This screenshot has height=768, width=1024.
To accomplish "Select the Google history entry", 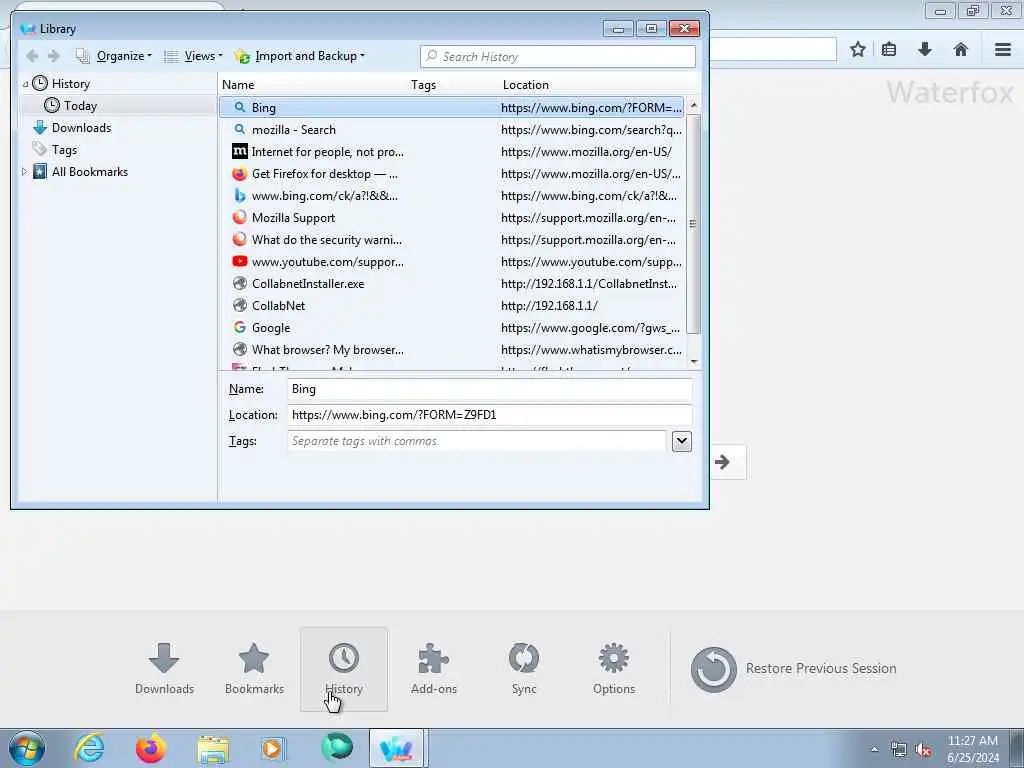I will click(451, 328).
